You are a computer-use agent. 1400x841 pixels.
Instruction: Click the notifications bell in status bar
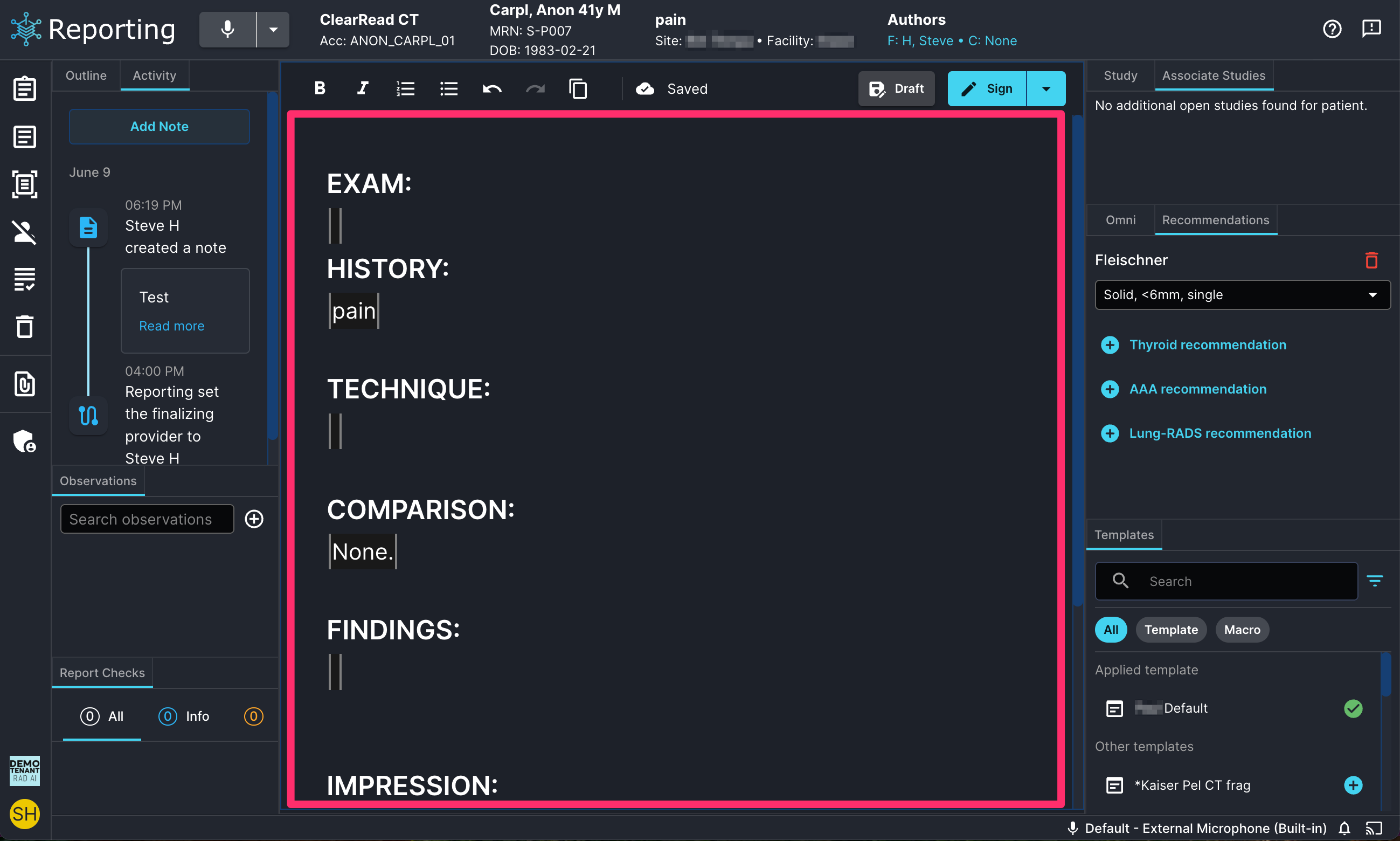click(1344, 828)
